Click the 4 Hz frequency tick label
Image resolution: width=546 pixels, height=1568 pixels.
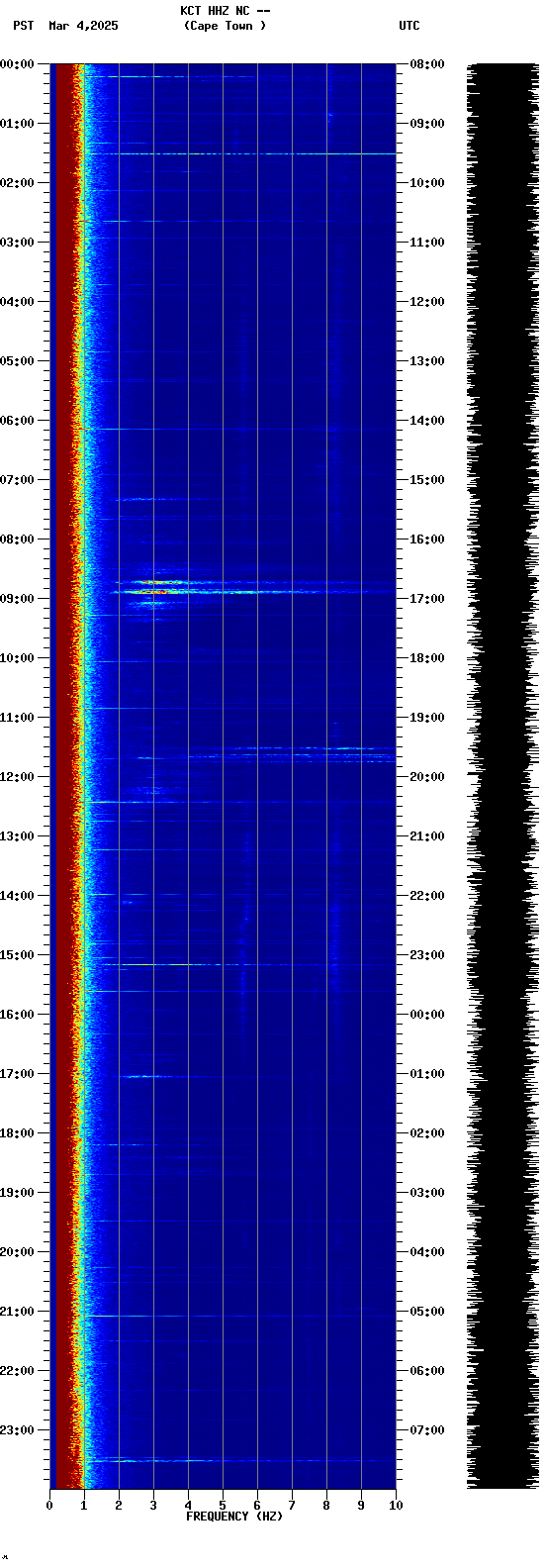[x=188, y=1506]
